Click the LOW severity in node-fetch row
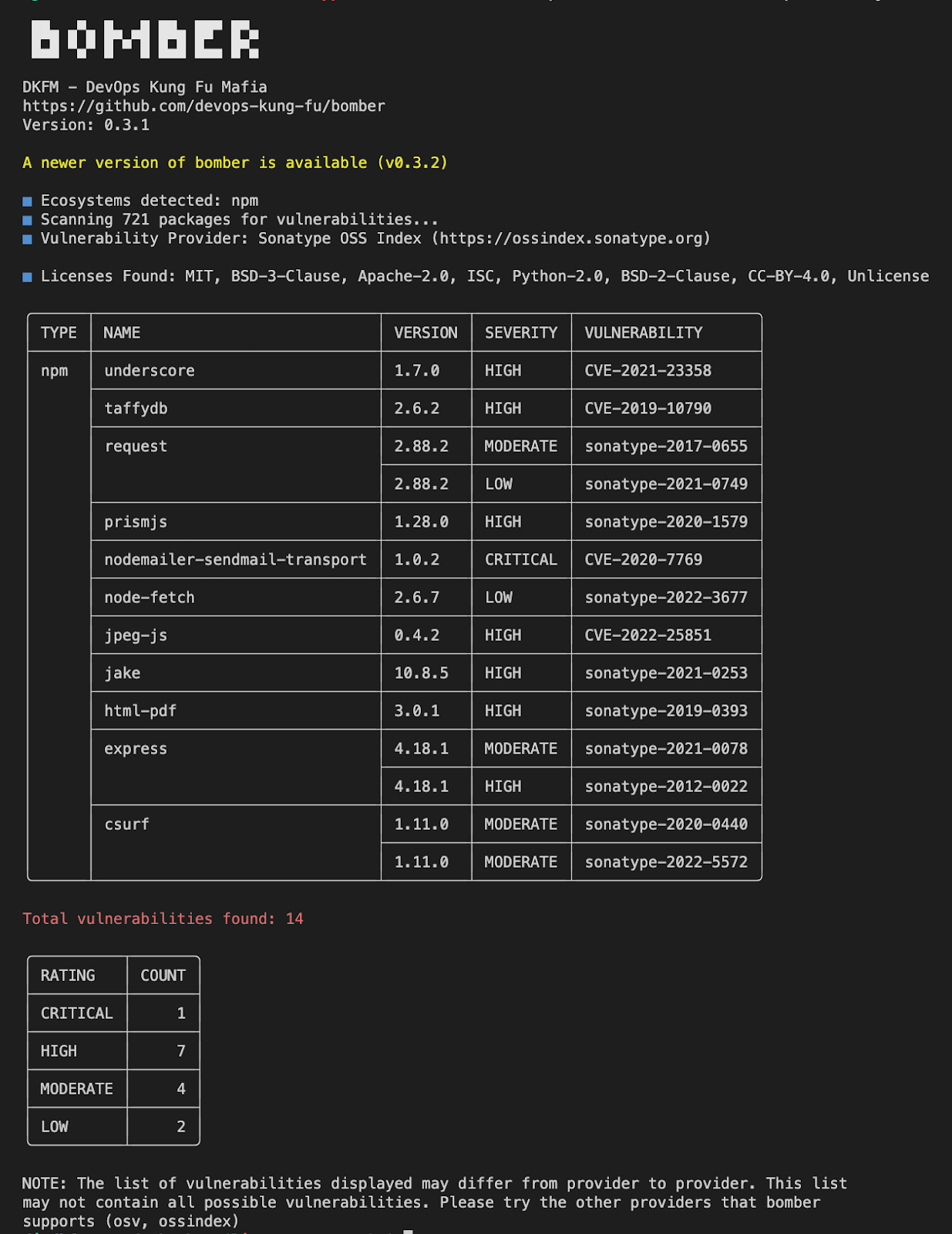 (499, 598)
